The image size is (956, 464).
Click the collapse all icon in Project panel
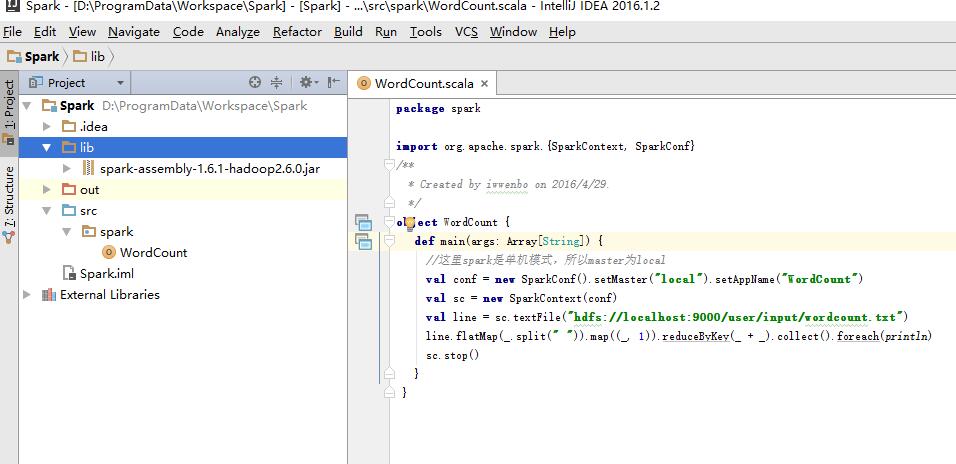(277, 83)
